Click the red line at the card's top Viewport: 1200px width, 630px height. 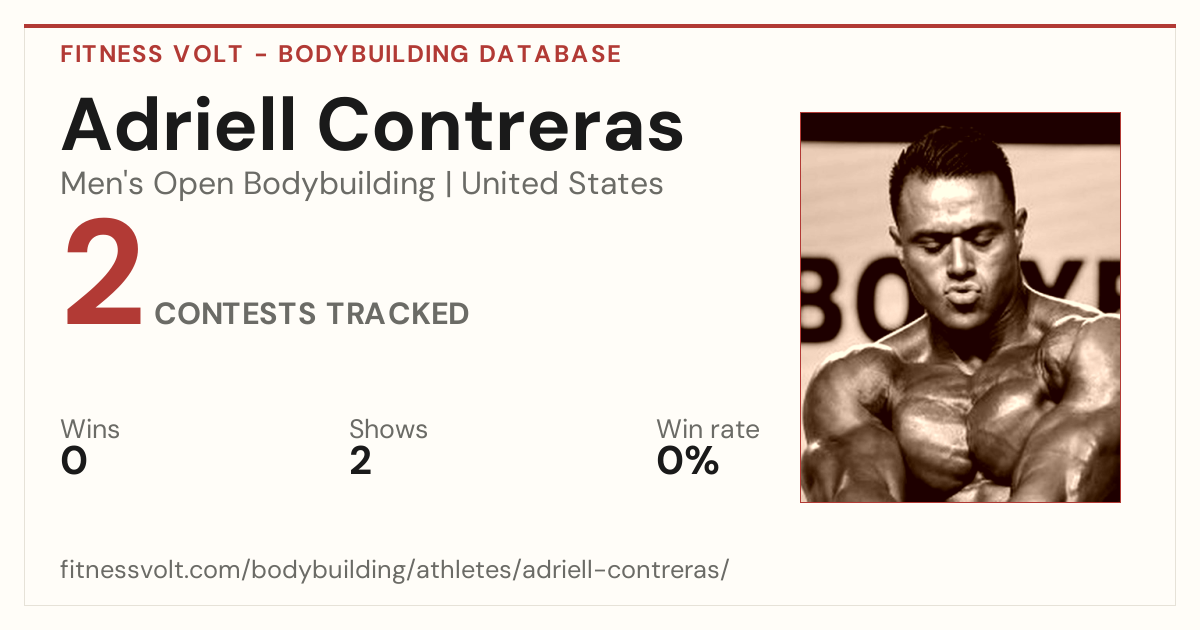tap(600, 26)
